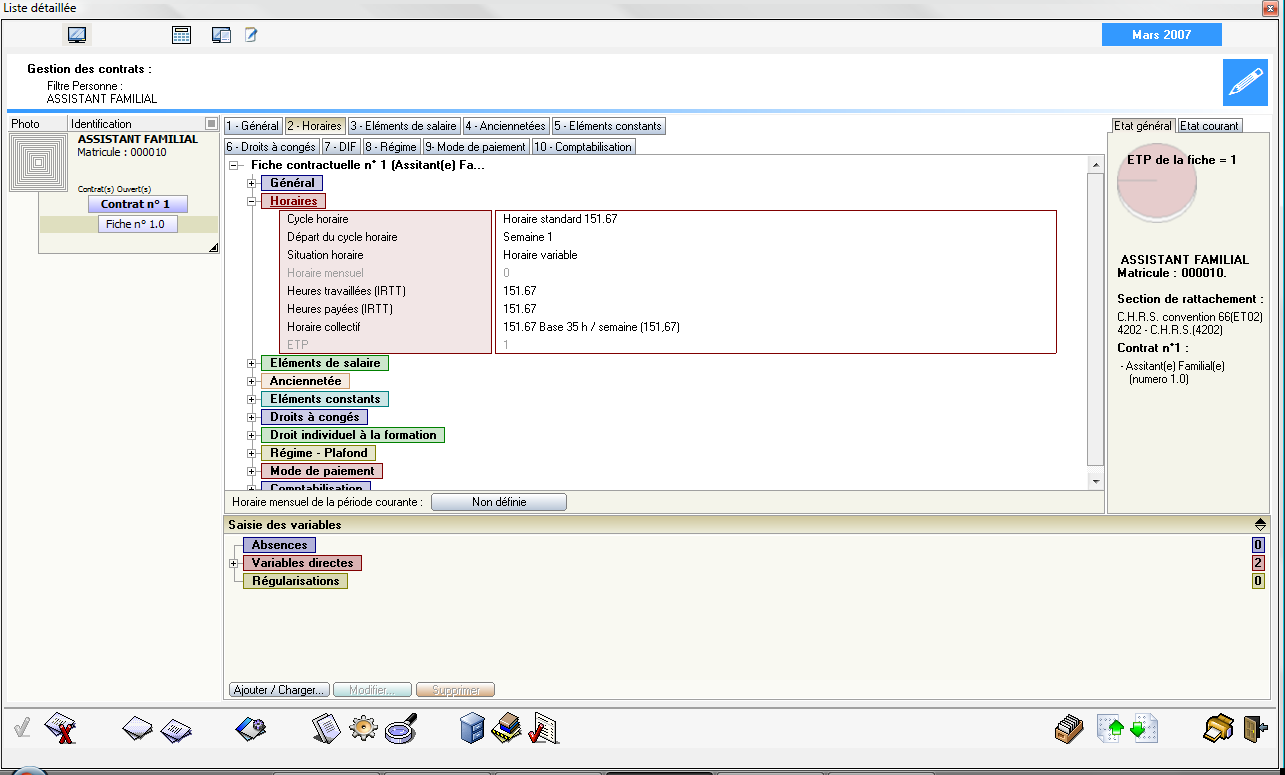Expand the Variables directes node
The width and height of the screenshot is (1285, 775).
point(234,563)
